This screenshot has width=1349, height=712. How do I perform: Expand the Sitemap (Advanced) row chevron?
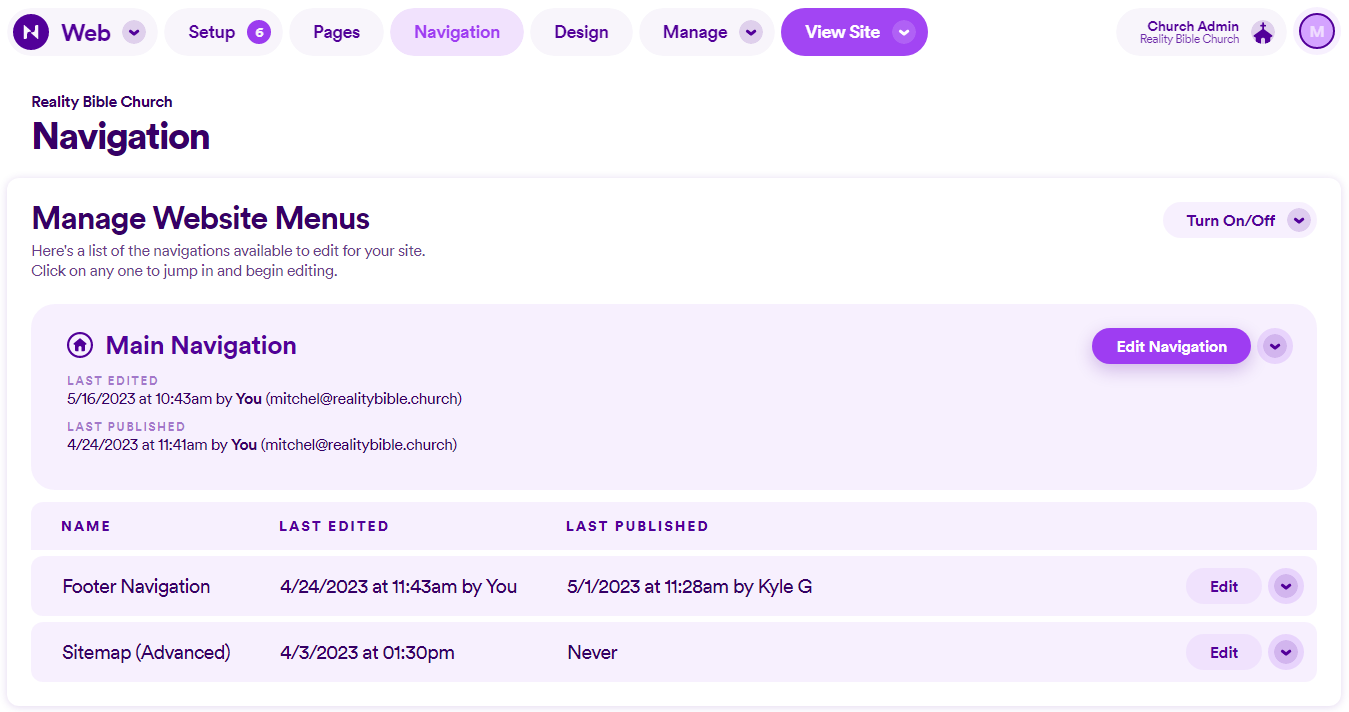[1286, 651]
